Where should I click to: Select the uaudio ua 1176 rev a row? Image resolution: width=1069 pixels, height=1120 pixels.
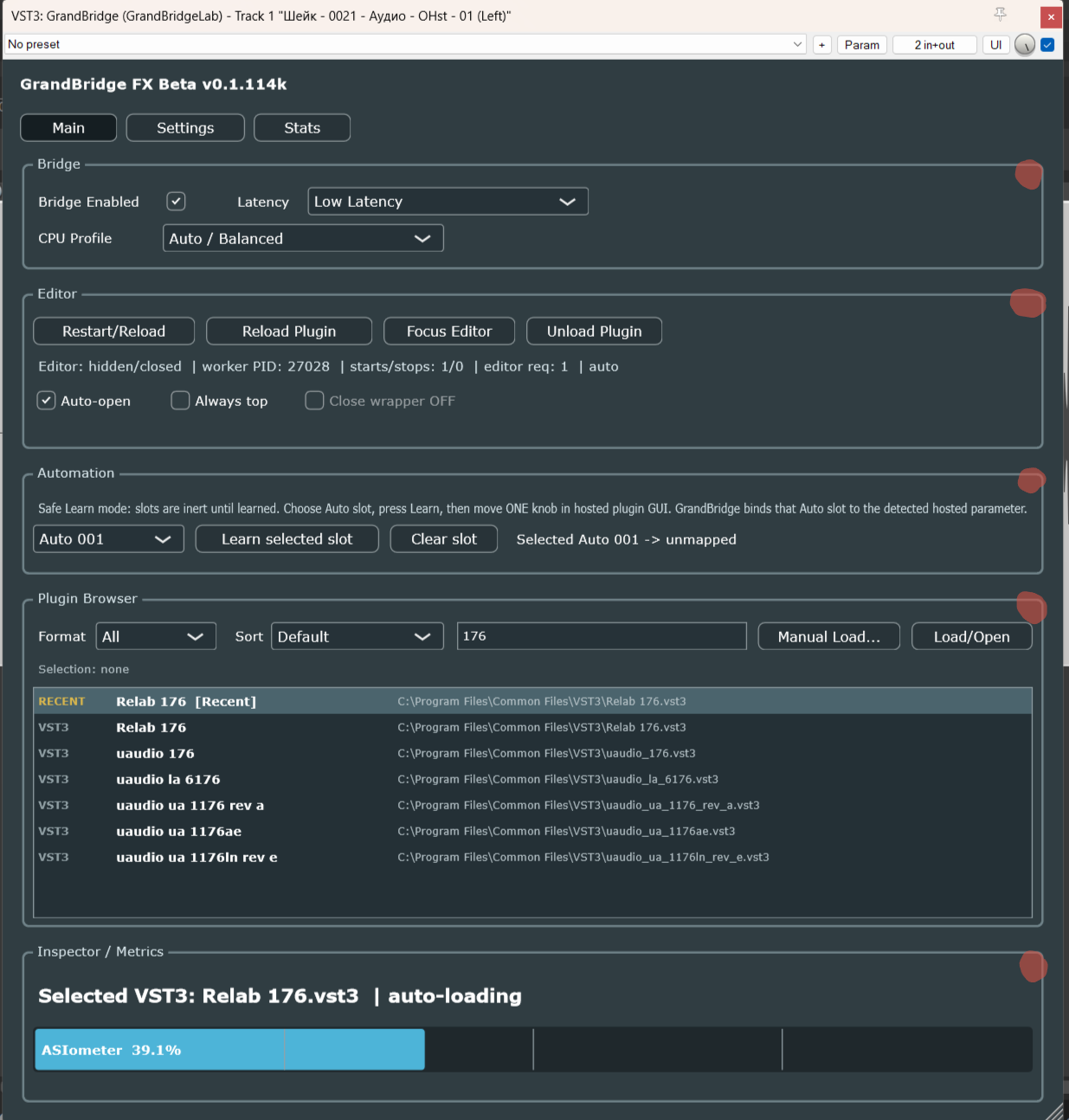pos(533,805)
